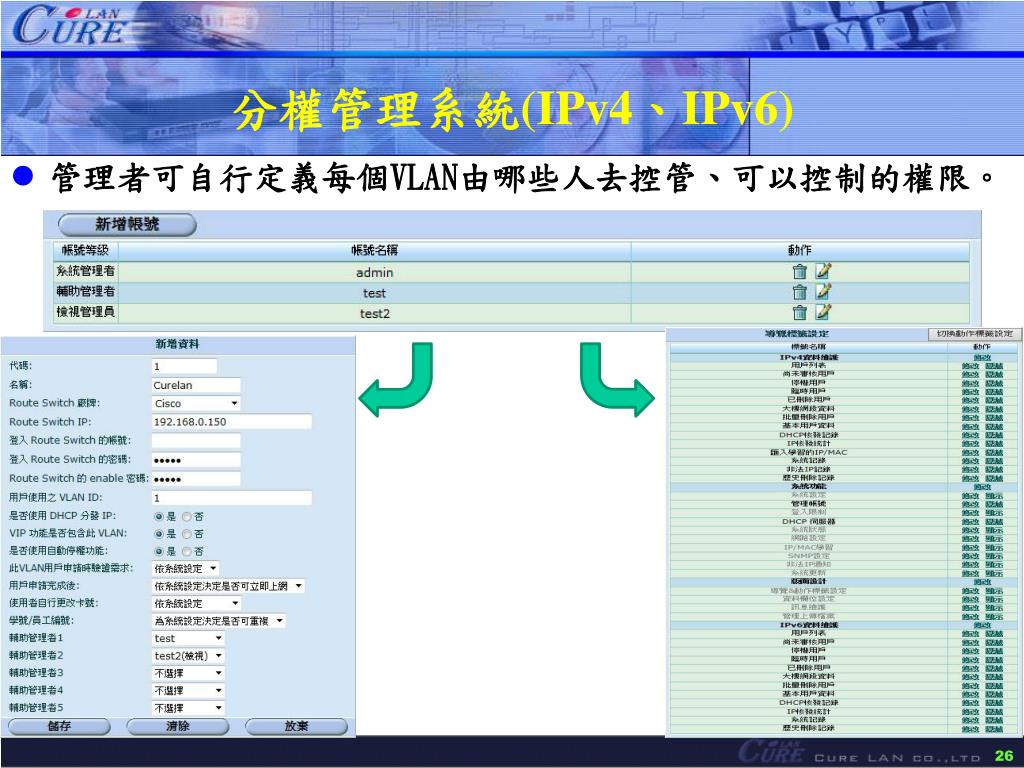
Task: Click 顯示 link for SNMP設定 row
Action: coord(994,556)
